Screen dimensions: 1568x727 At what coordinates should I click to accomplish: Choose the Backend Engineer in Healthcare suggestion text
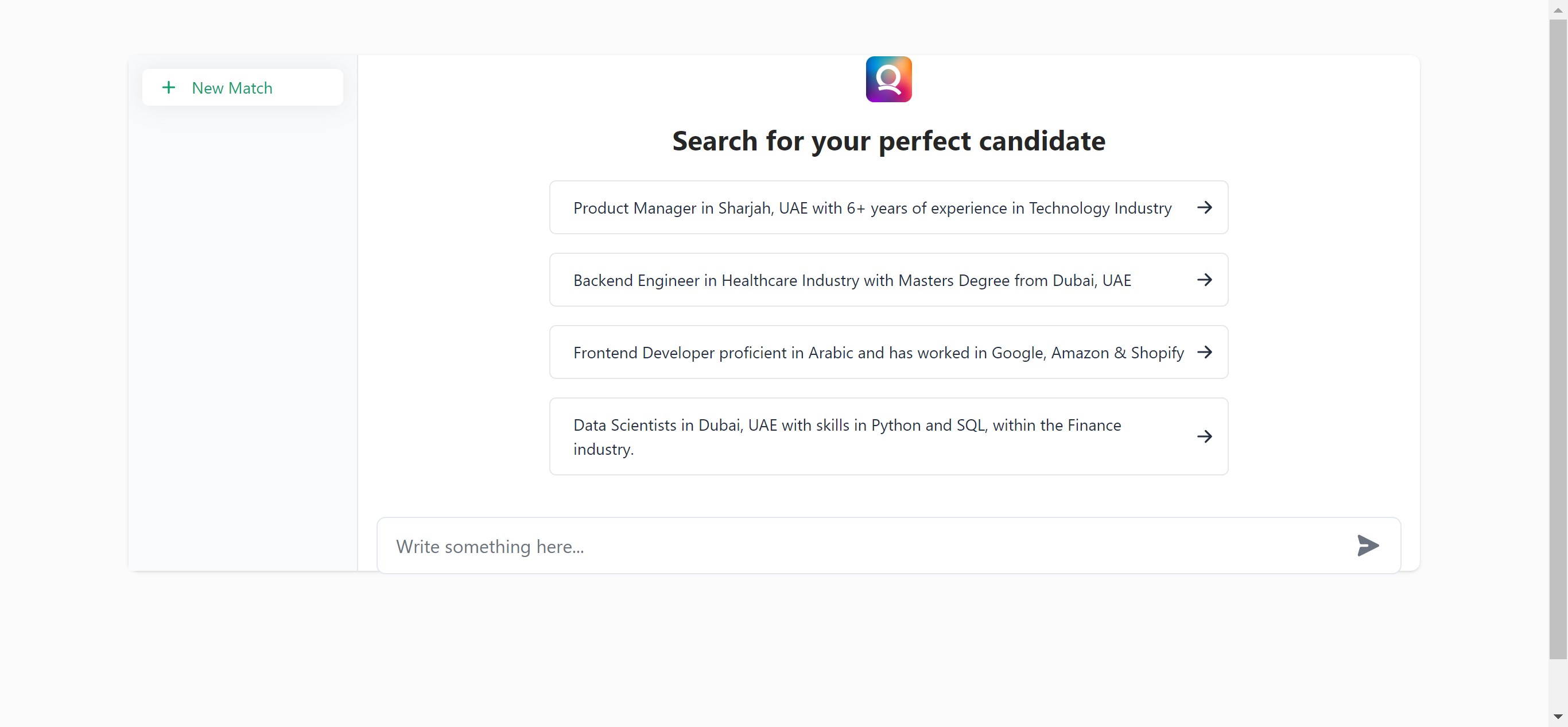(x=852, y=281)
